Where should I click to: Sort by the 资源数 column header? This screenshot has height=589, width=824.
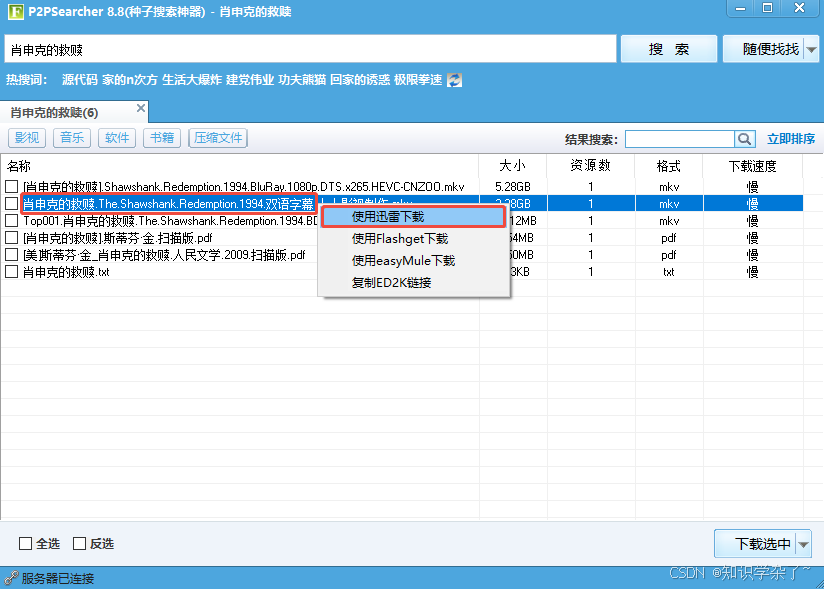point(591,166)
